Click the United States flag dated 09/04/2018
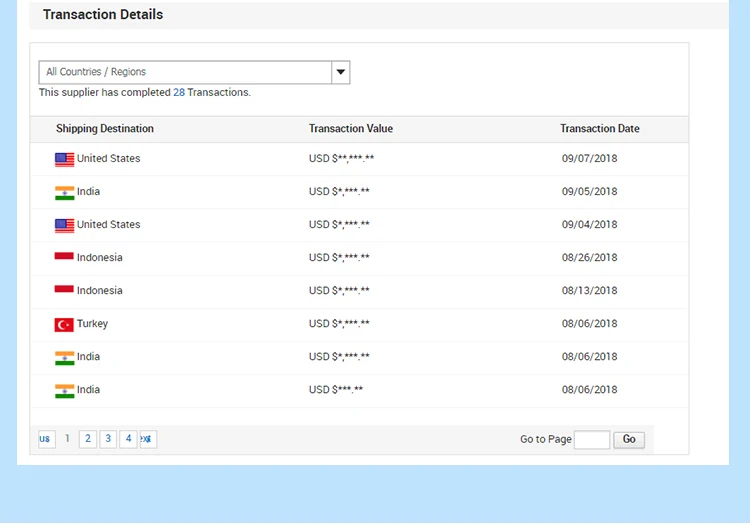Screen dimensions: 750x528 click(64, 225)
